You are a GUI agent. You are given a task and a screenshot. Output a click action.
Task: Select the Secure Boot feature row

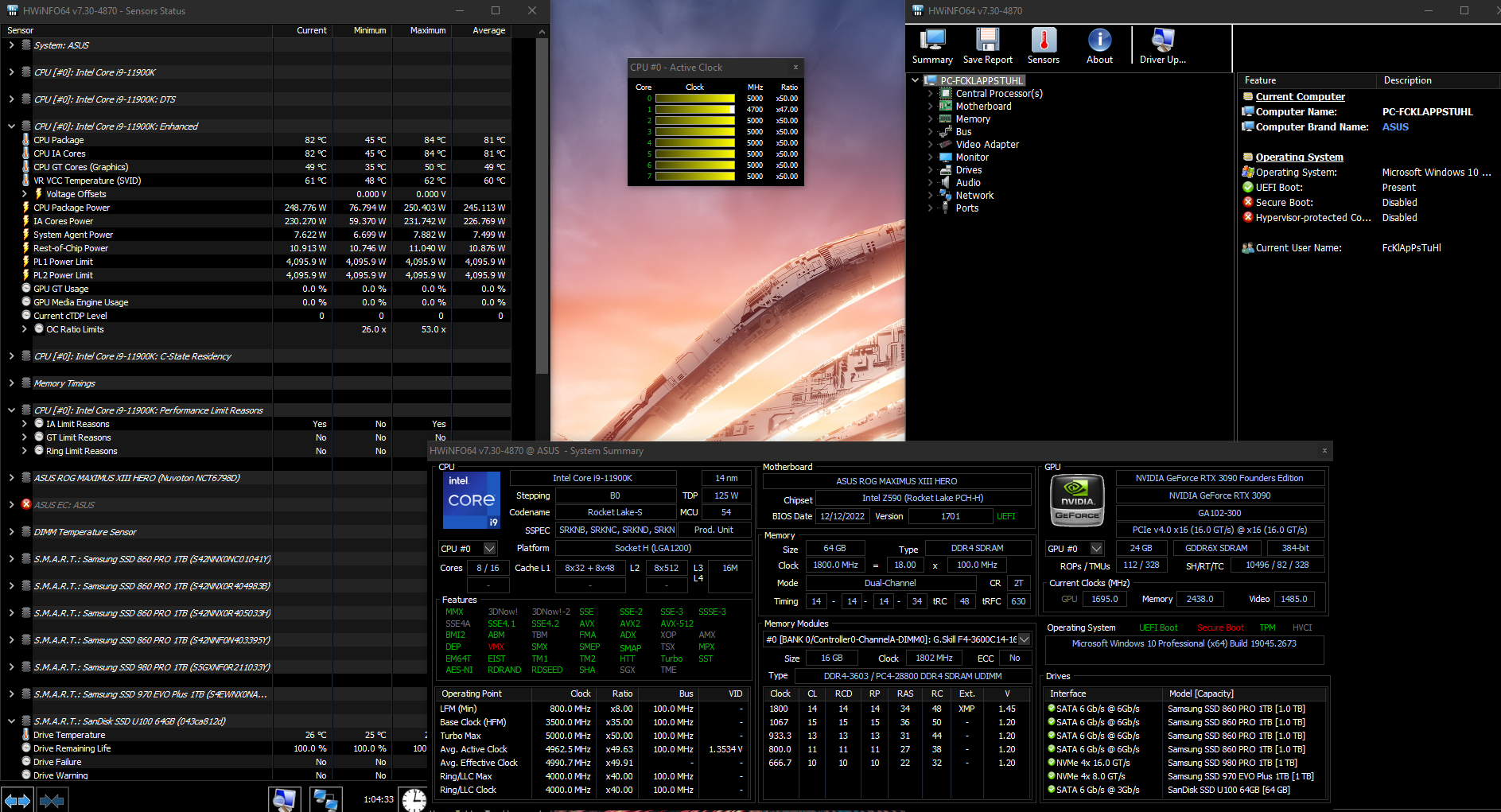tap(1367, 202)
